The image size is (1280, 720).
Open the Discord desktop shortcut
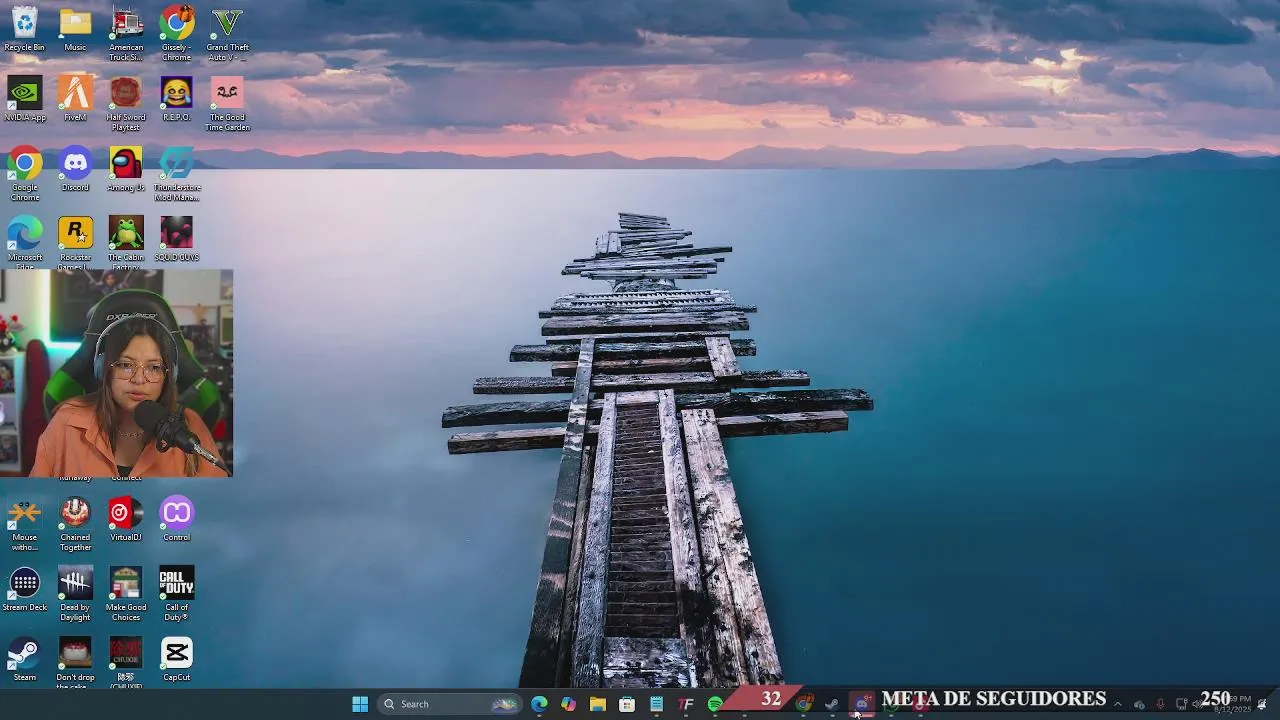point(75,170)
